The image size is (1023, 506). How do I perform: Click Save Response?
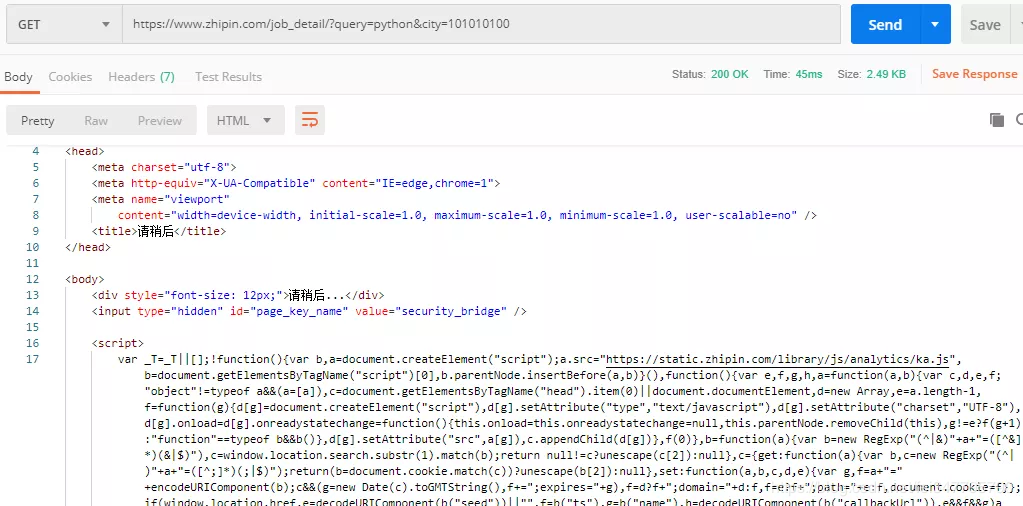click(x=975, y=74)
